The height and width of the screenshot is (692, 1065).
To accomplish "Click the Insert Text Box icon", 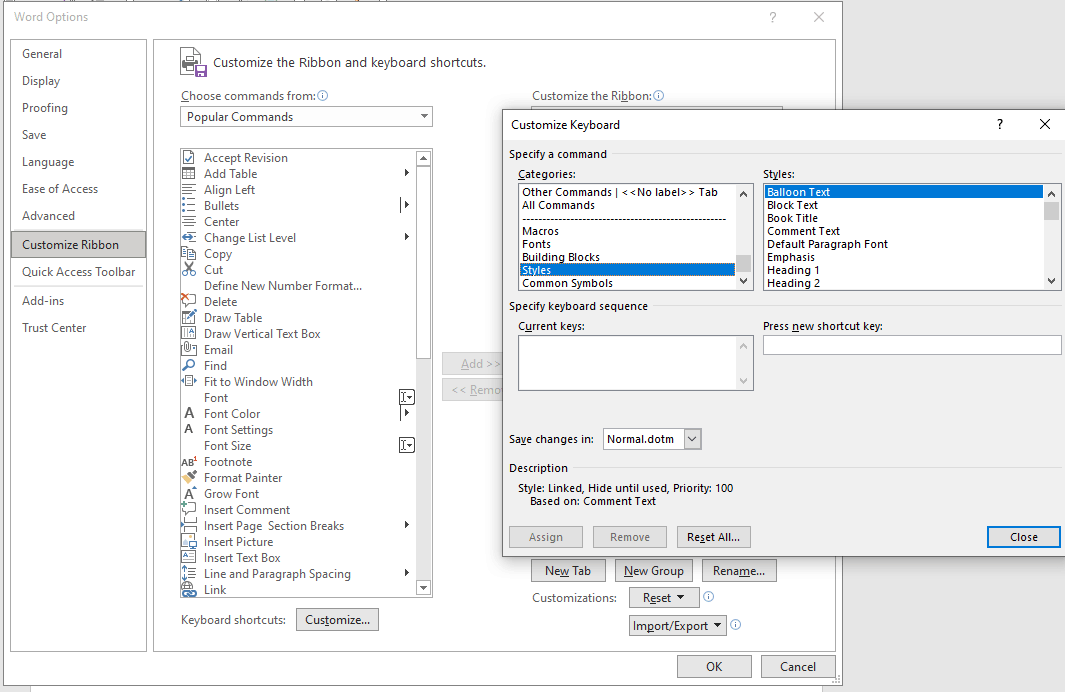I will pos(189,557).
